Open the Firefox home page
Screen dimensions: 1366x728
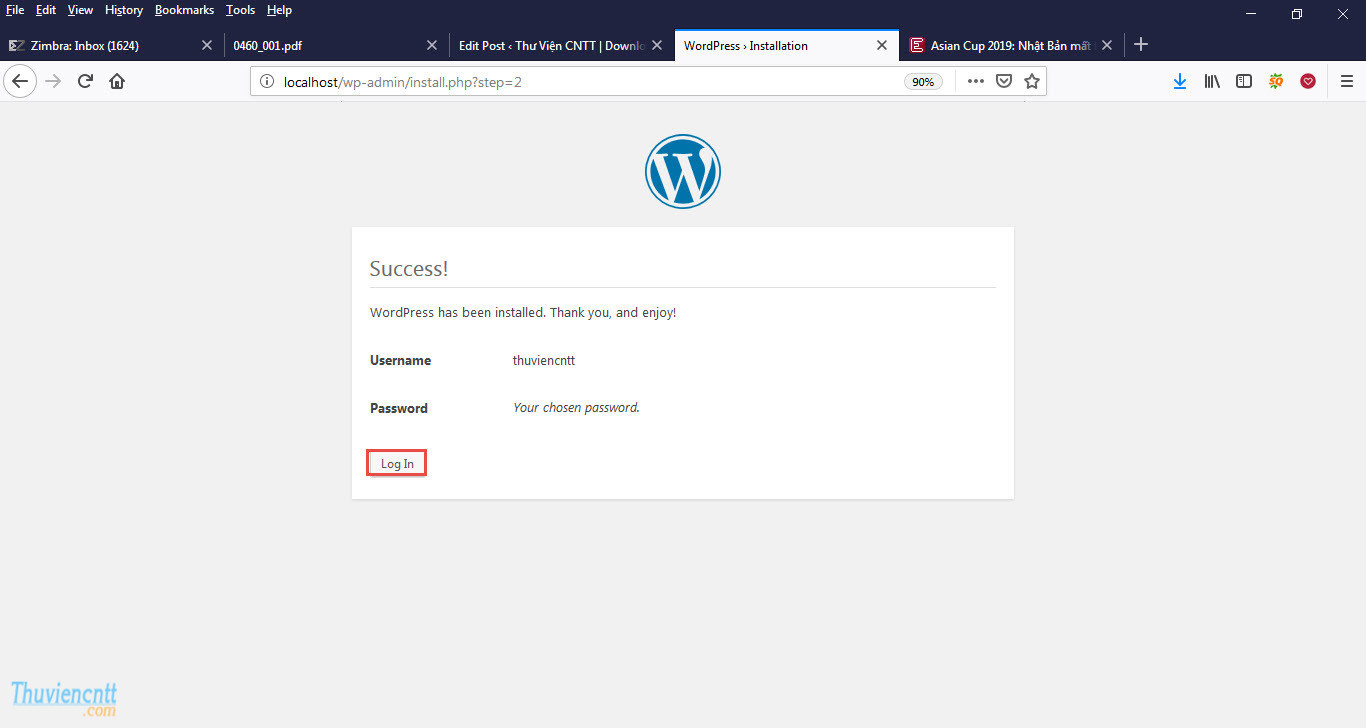point(117,81)
